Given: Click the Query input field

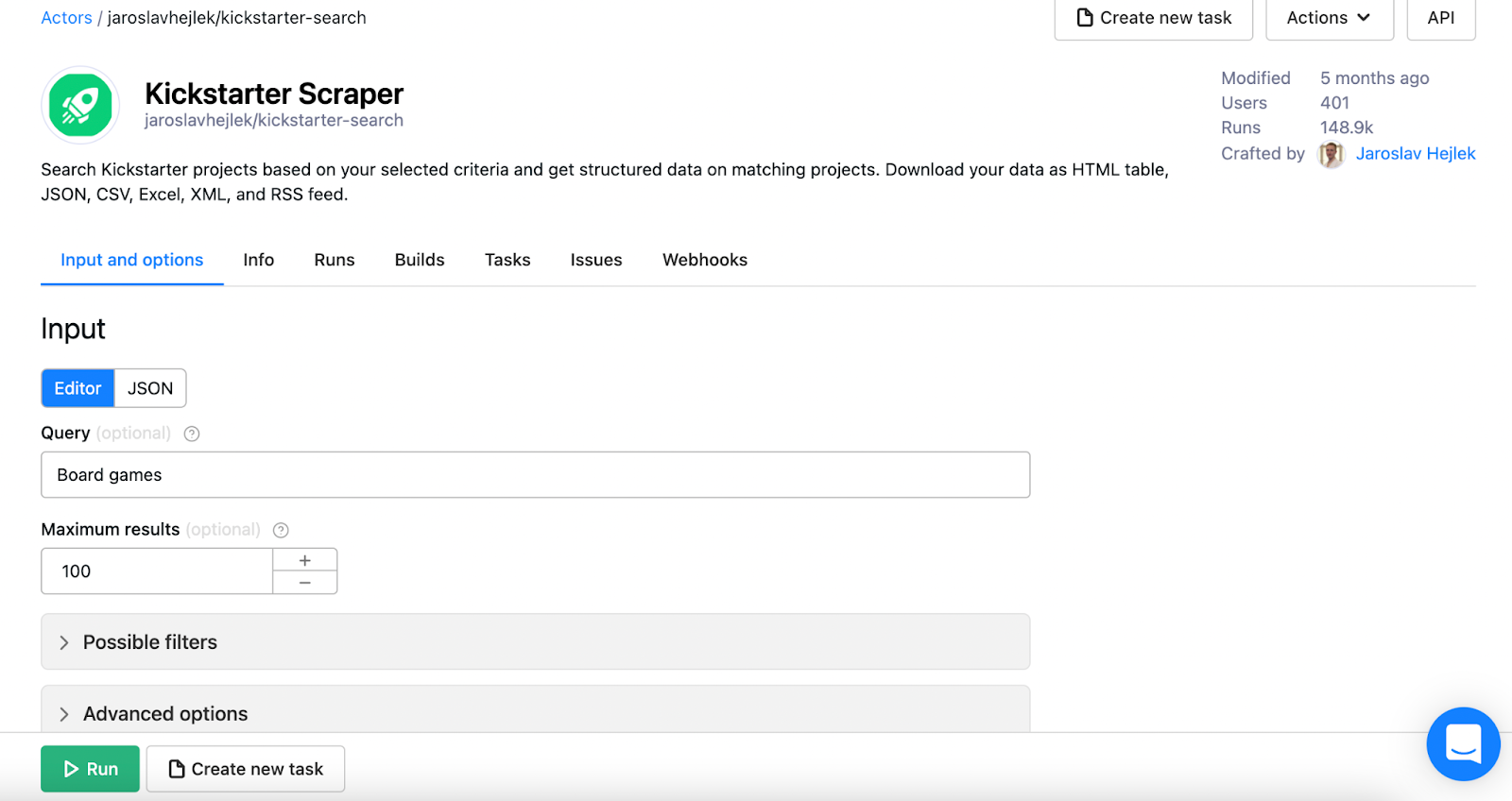Looking at the screenshot, I should click(535, 475).
